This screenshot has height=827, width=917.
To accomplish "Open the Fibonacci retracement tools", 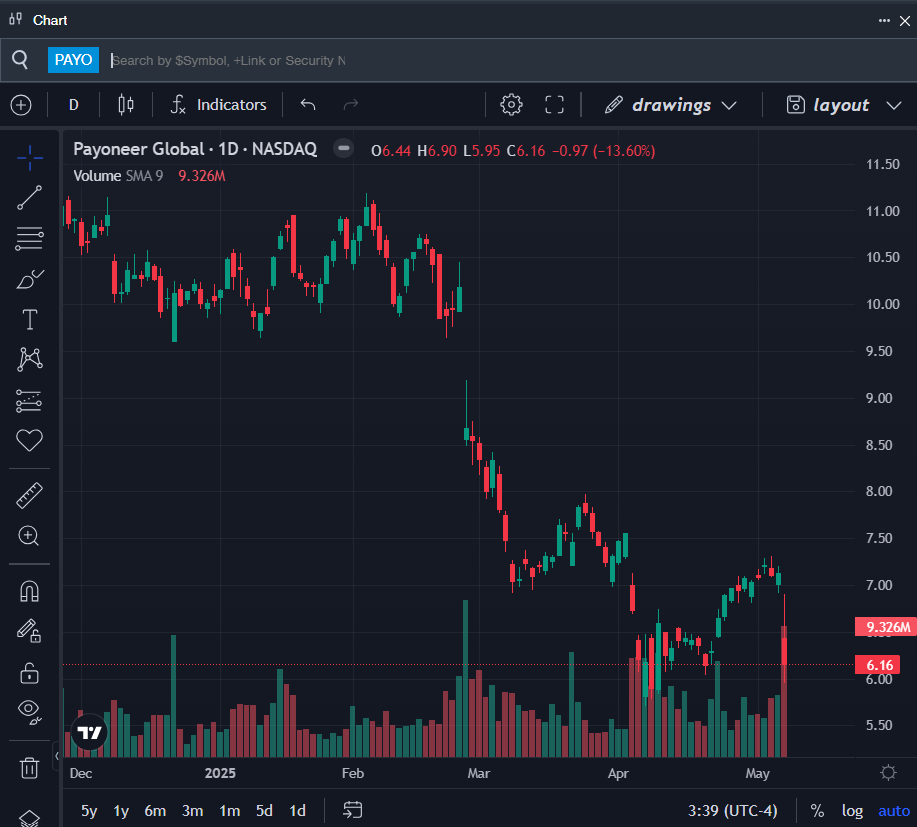I will 29,239.
